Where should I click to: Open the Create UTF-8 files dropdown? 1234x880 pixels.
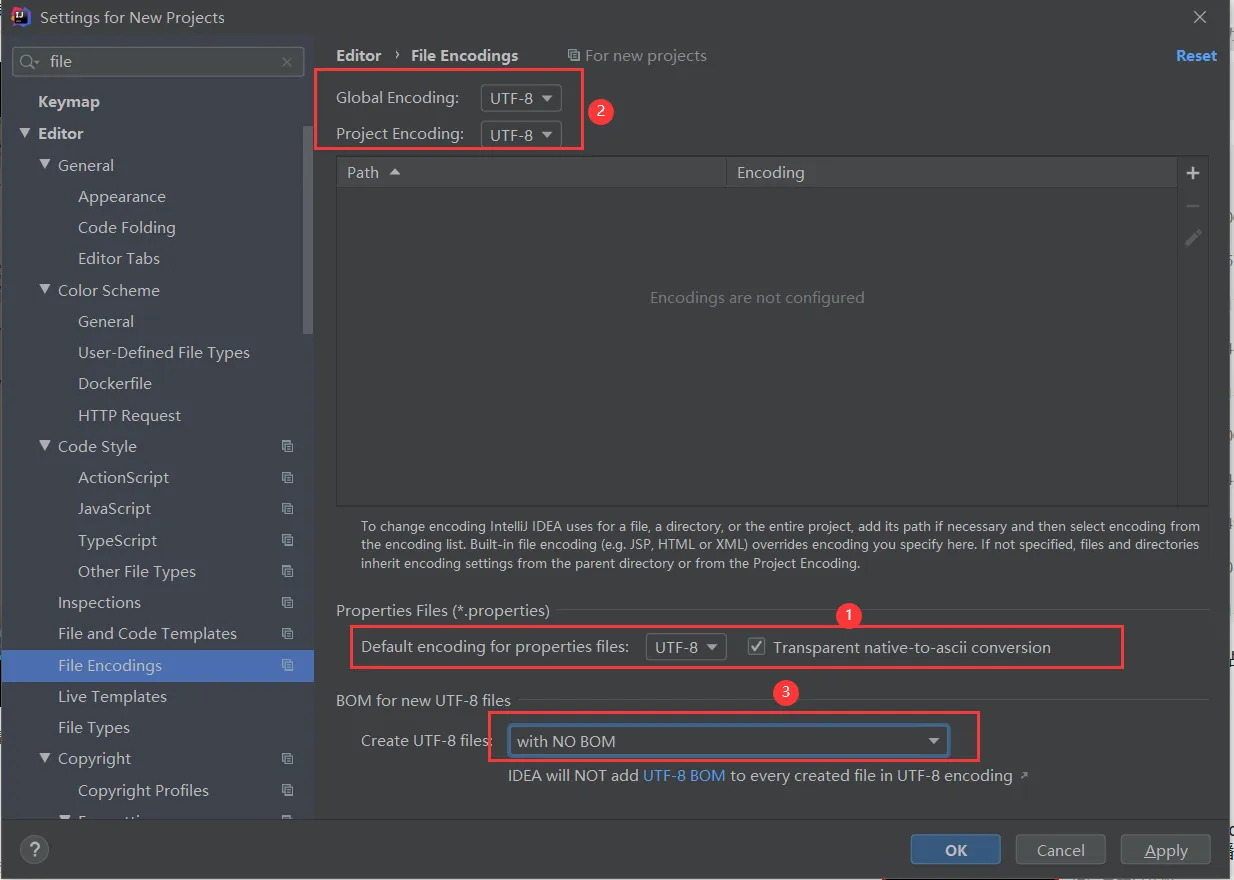(x=728, y=741)
